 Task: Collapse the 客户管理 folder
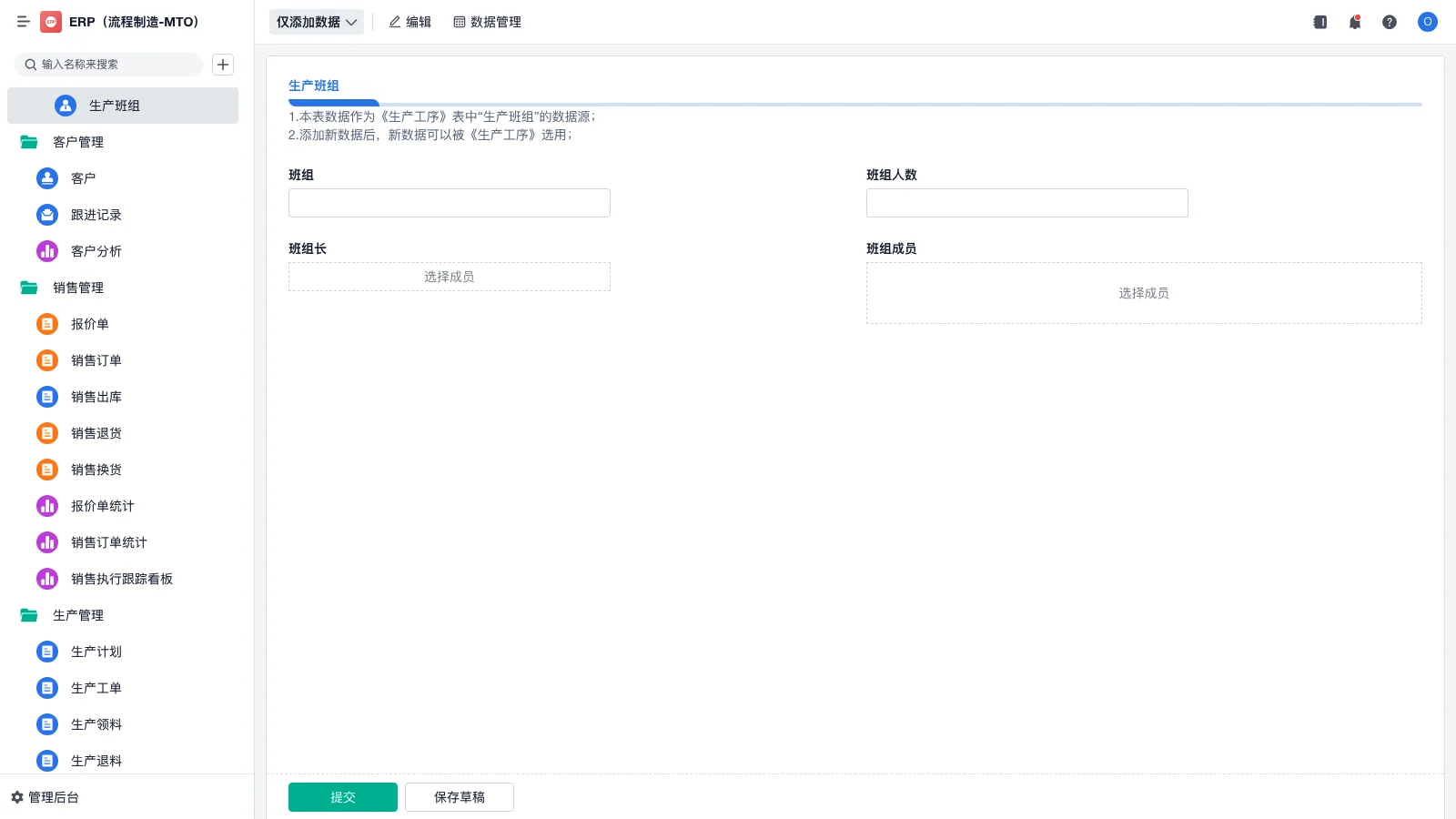[29, 142]
